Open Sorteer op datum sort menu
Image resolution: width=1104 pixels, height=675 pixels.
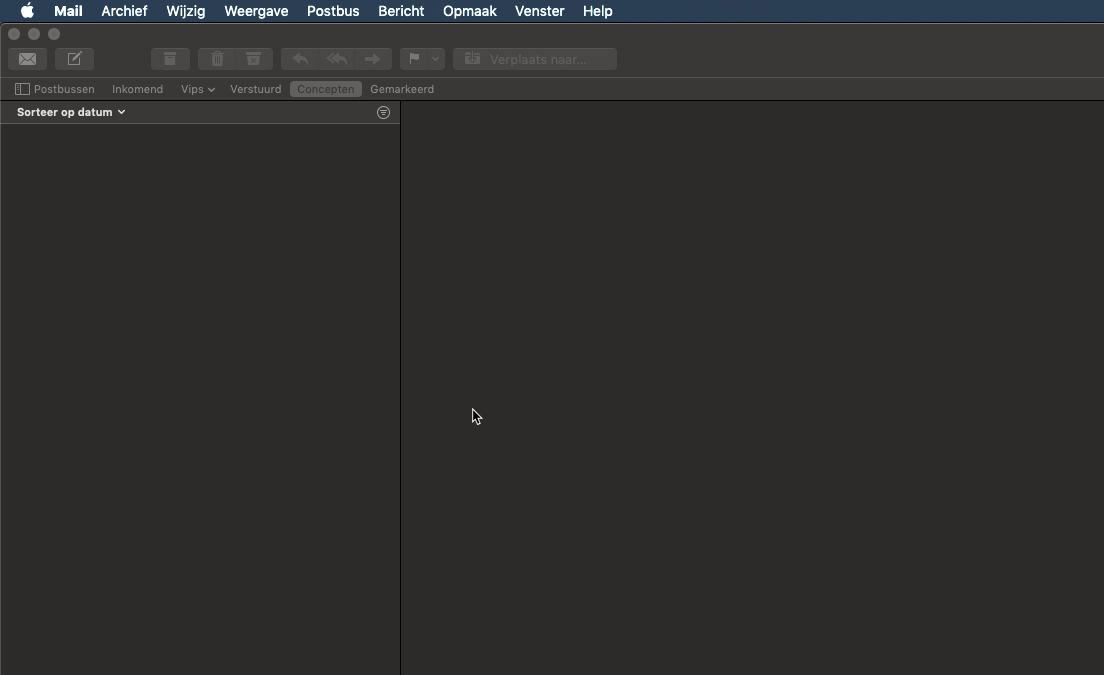pos(71,112)
